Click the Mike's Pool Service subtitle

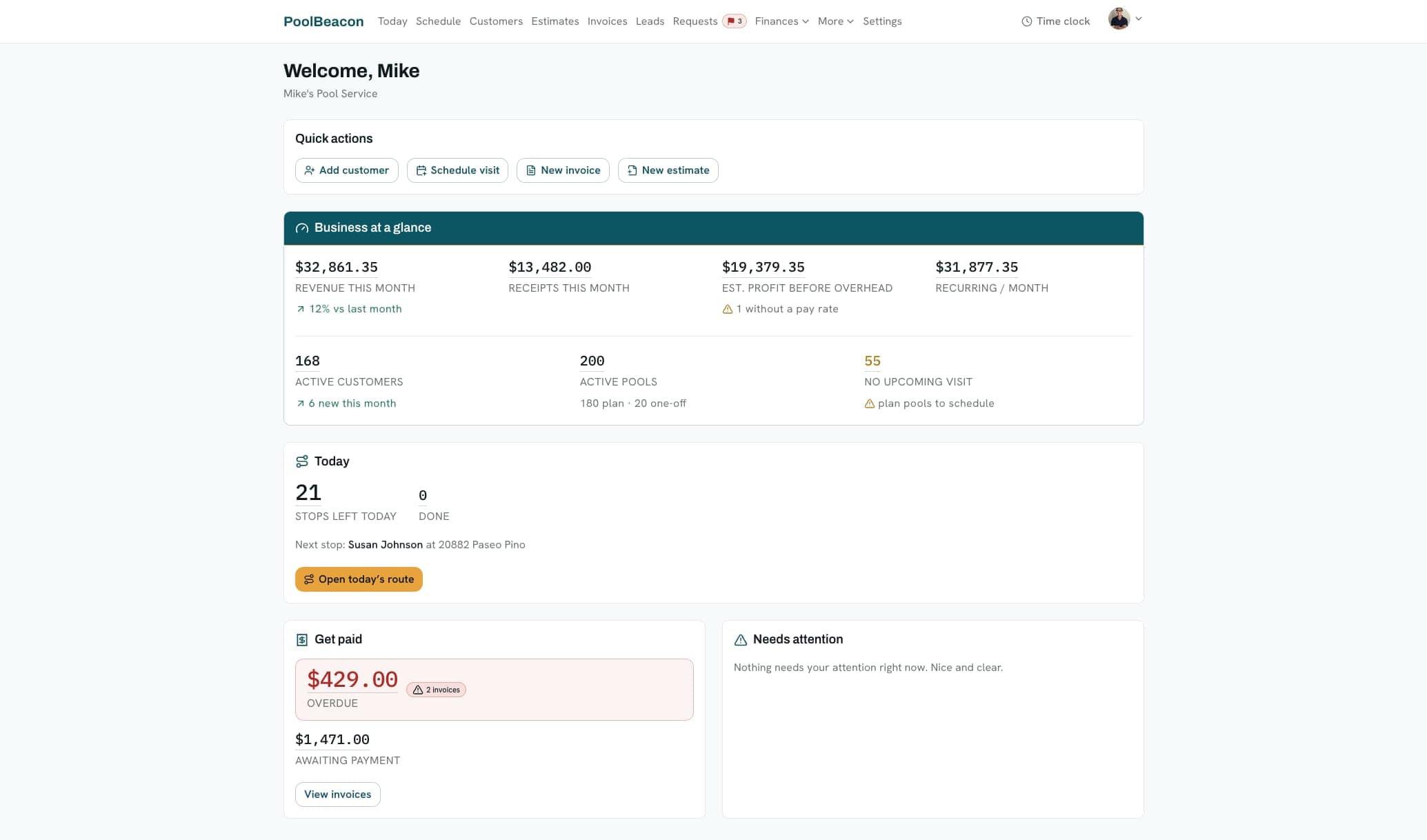[330, 94]
